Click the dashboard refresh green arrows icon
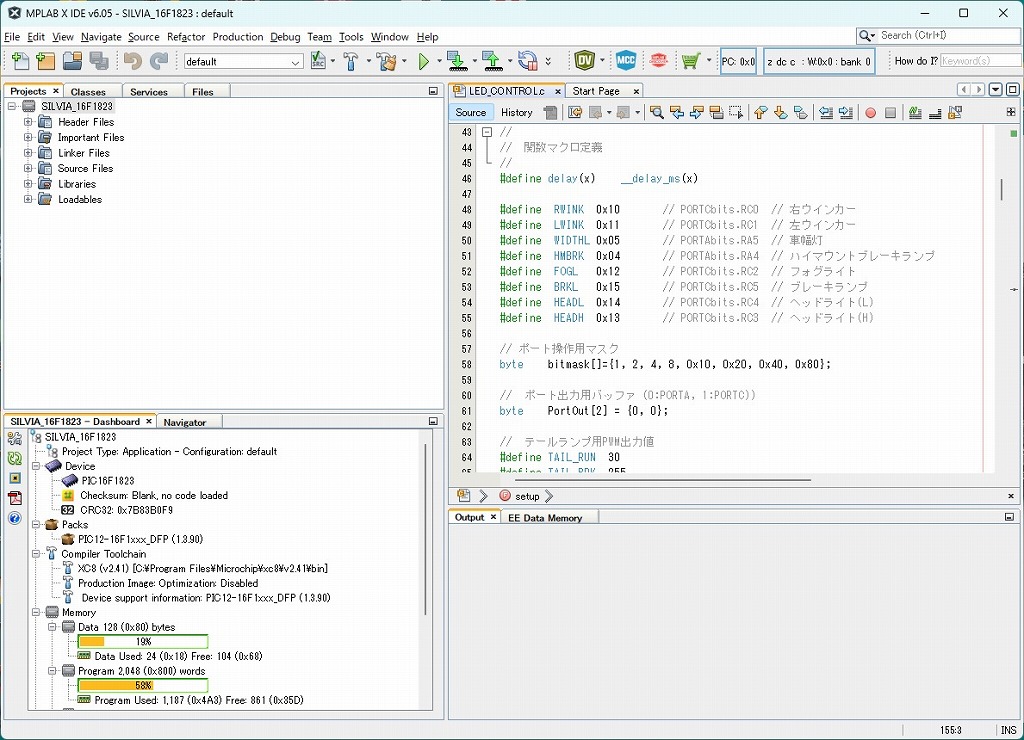The width and height of the screenshot is (1024, 740). (14, 458)
